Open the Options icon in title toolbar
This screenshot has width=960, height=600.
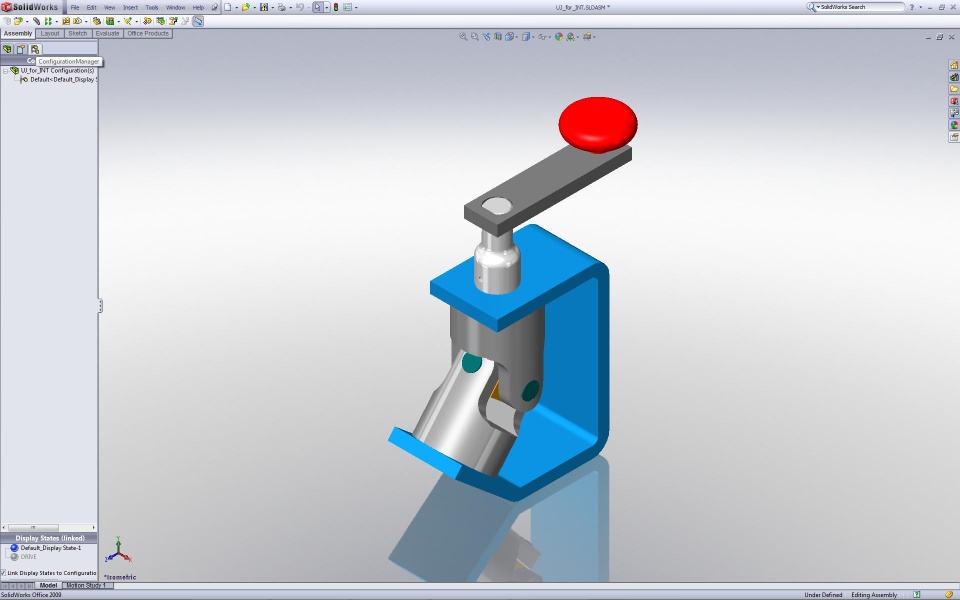(347, 7)
